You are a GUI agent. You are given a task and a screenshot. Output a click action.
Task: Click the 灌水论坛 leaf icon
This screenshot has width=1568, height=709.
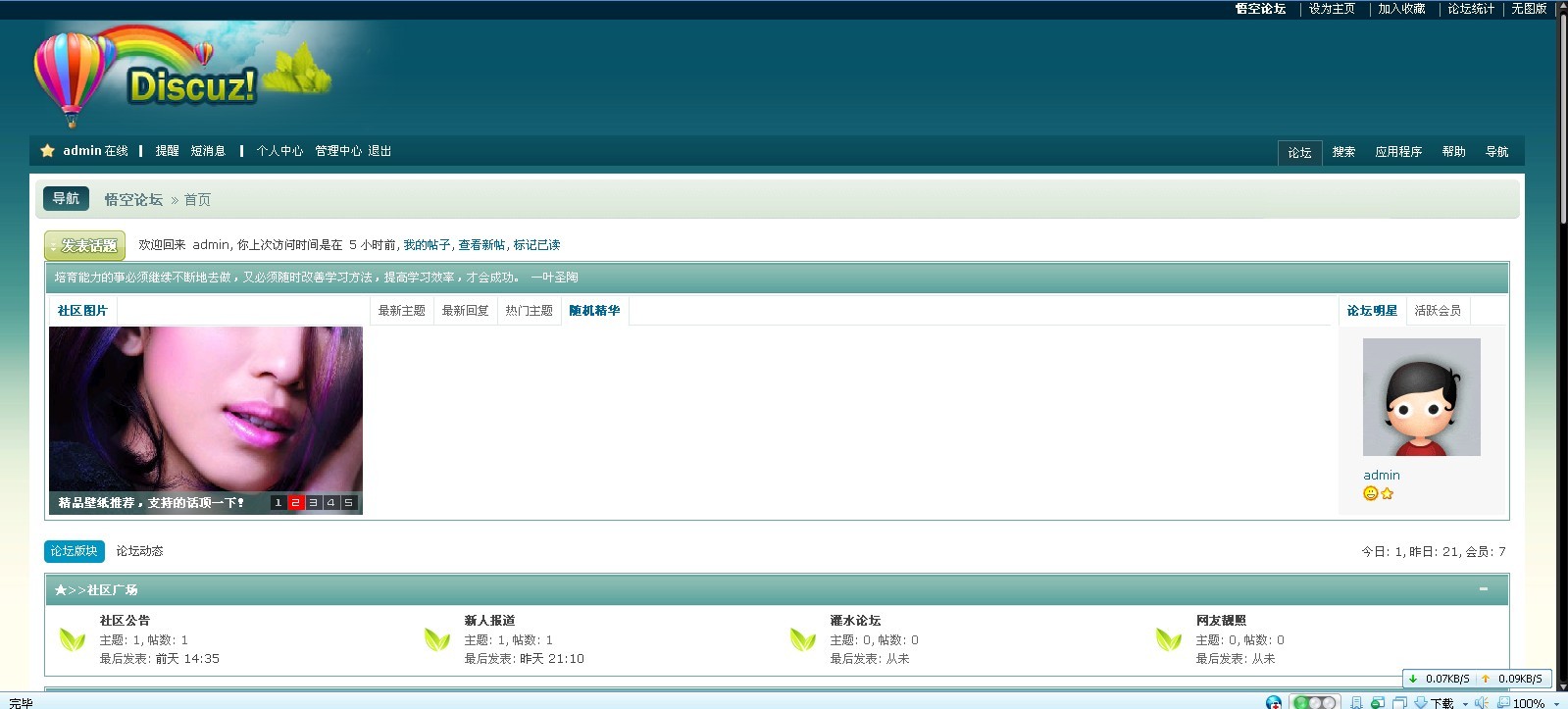coord(803,639)
